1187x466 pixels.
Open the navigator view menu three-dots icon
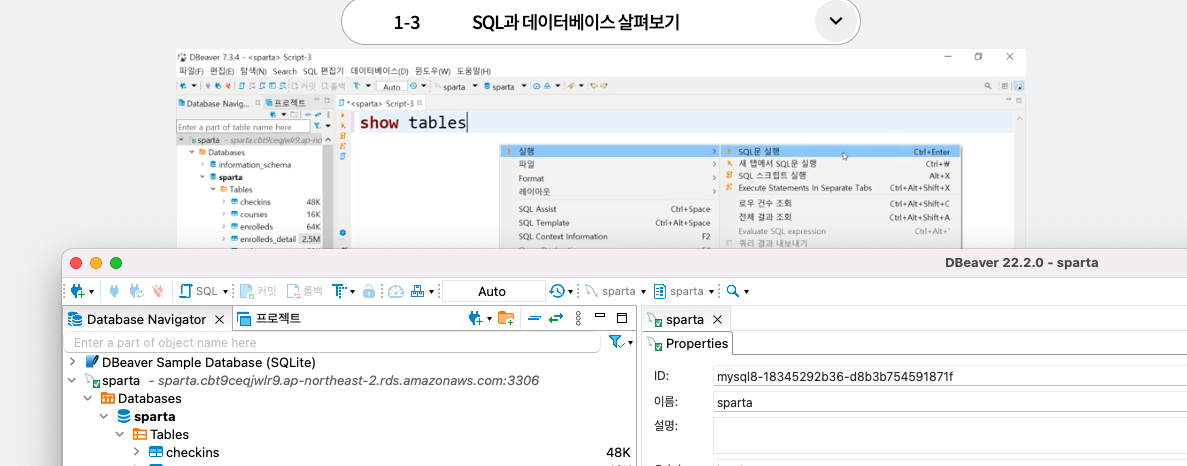tap(578, 319)
